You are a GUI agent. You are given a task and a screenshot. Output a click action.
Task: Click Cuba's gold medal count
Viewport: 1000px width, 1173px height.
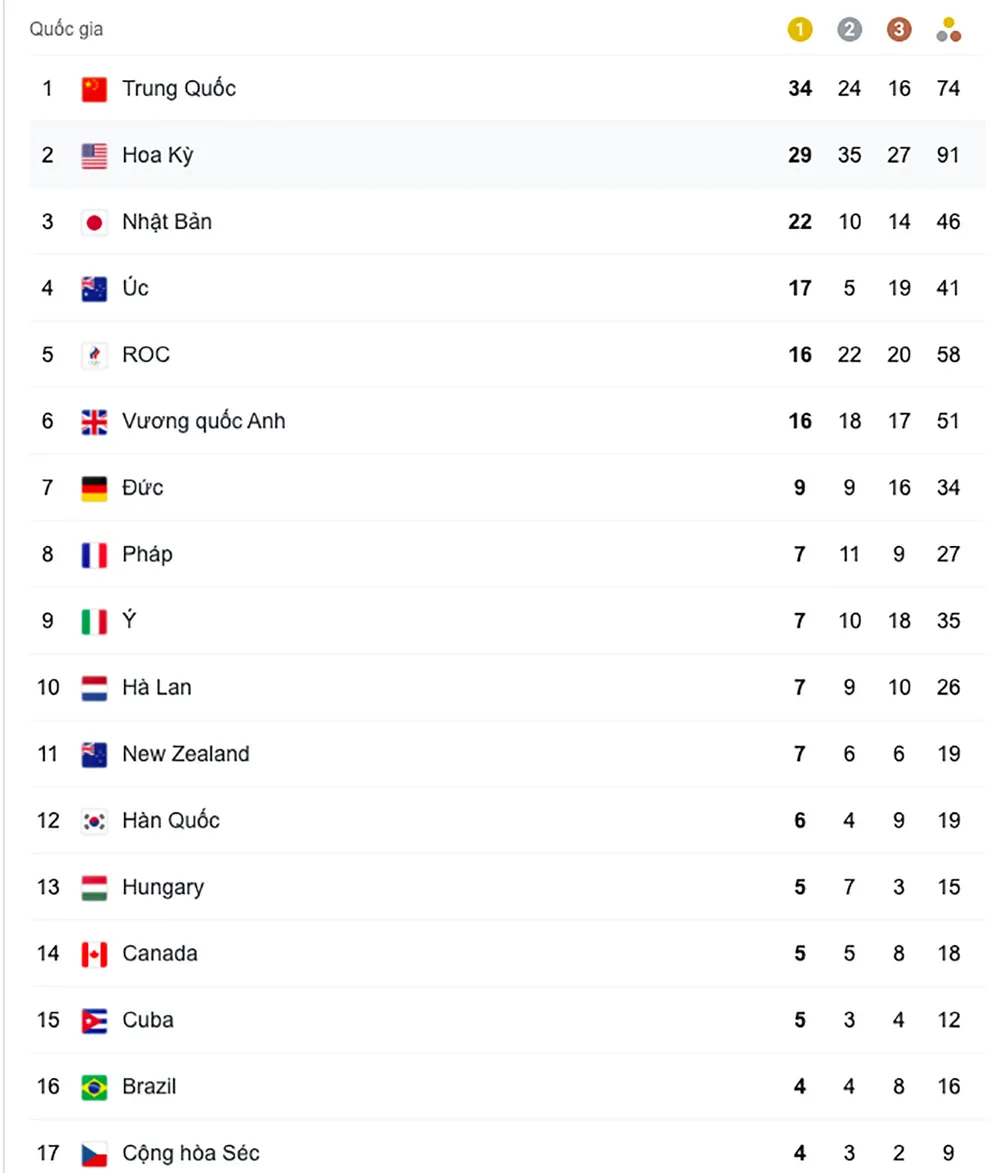point(800,1020)
